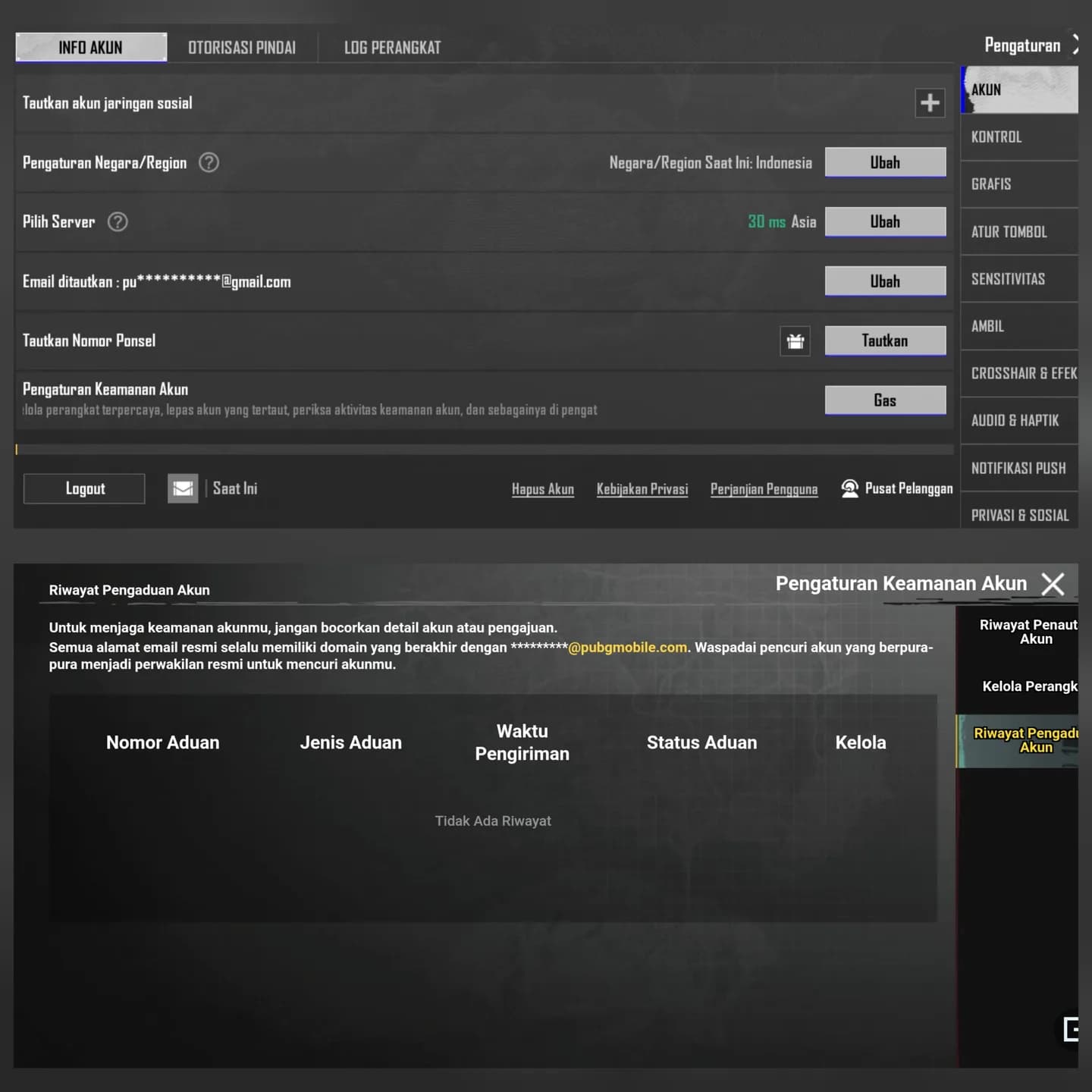Image resolution: width=1092 pixels, height=1092 pixels.
Task: Open ATUR TOMBOL settings category
Action: coord(1019,232)
